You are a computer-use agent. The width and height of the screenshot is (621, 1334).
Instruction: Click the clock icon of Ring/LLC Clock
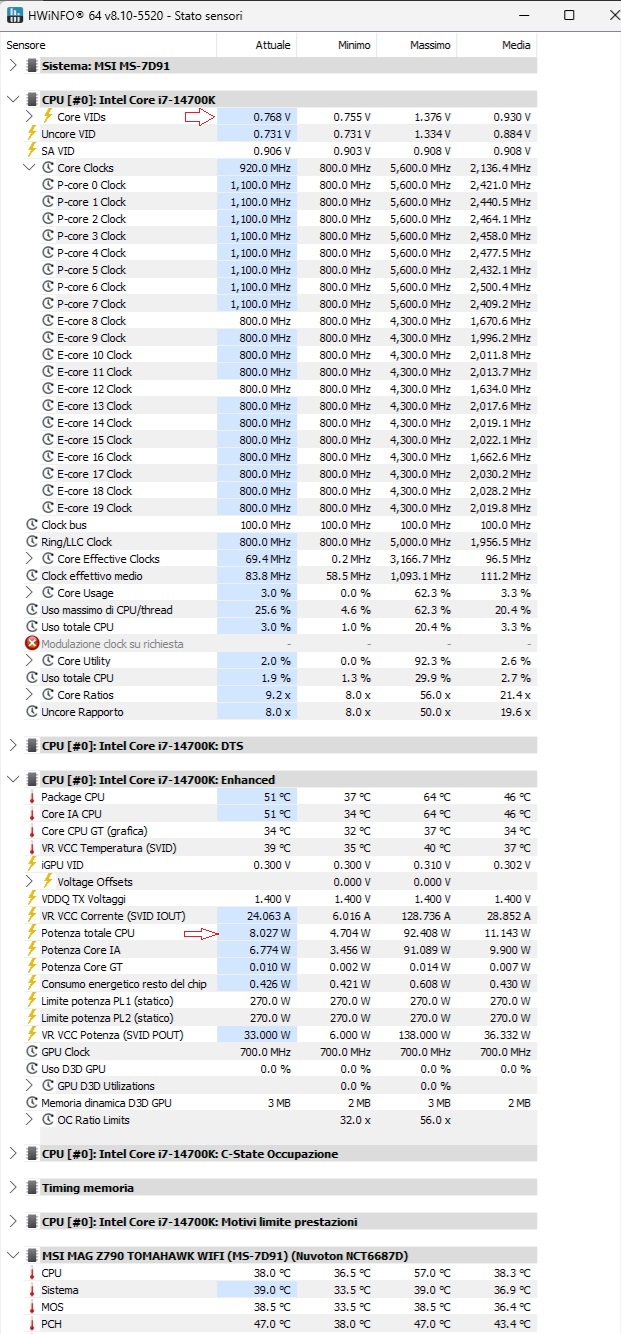click(31, 541)
